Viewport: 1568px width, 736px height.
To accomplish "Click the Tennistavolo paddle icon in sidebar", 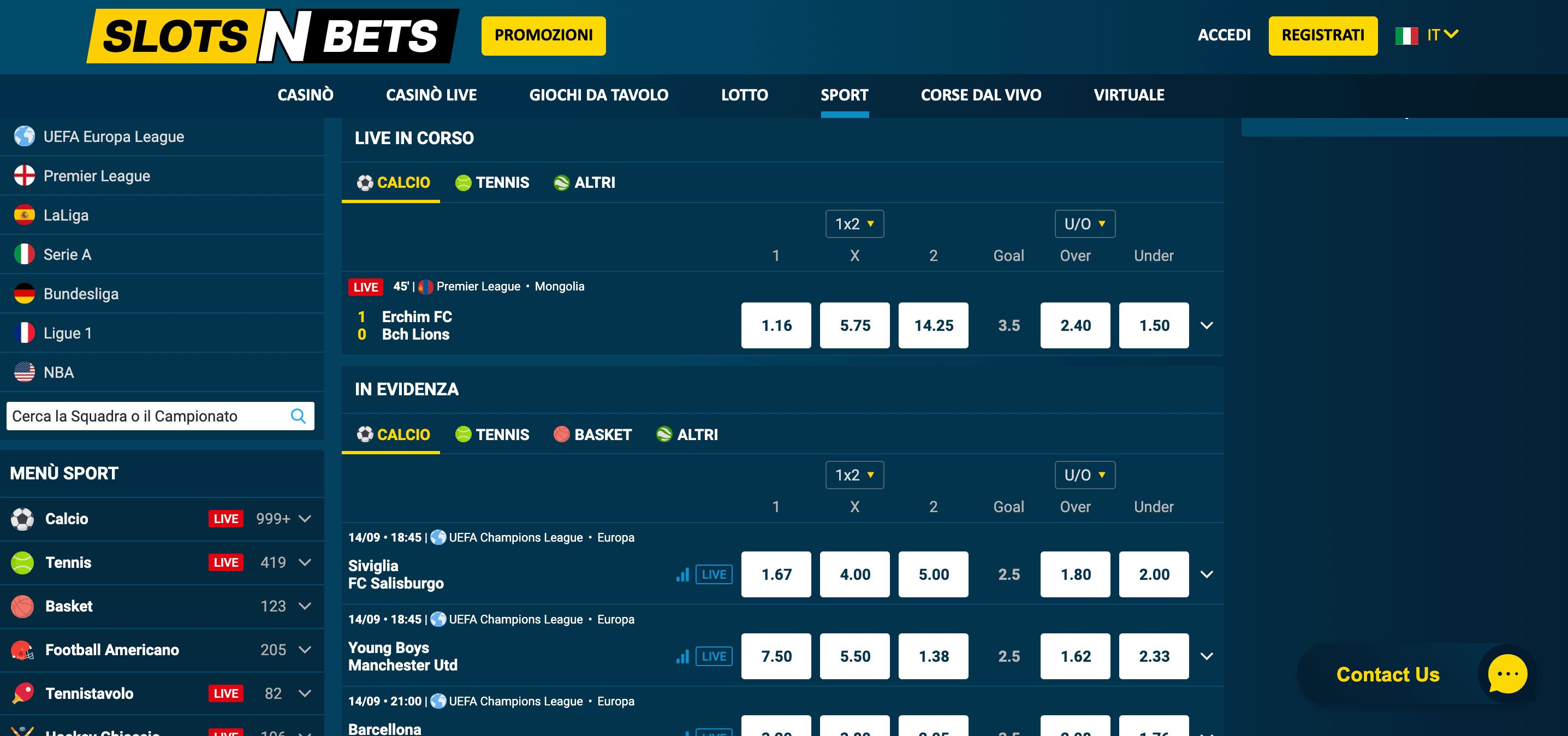I will click(x=22, y=693).
